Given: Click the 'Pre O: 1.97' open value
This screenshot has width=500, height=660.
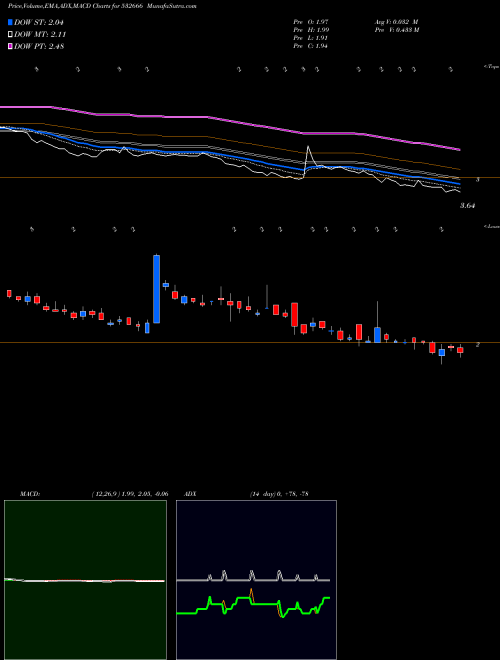Looking at the screenshot, I should click(311, 21).
